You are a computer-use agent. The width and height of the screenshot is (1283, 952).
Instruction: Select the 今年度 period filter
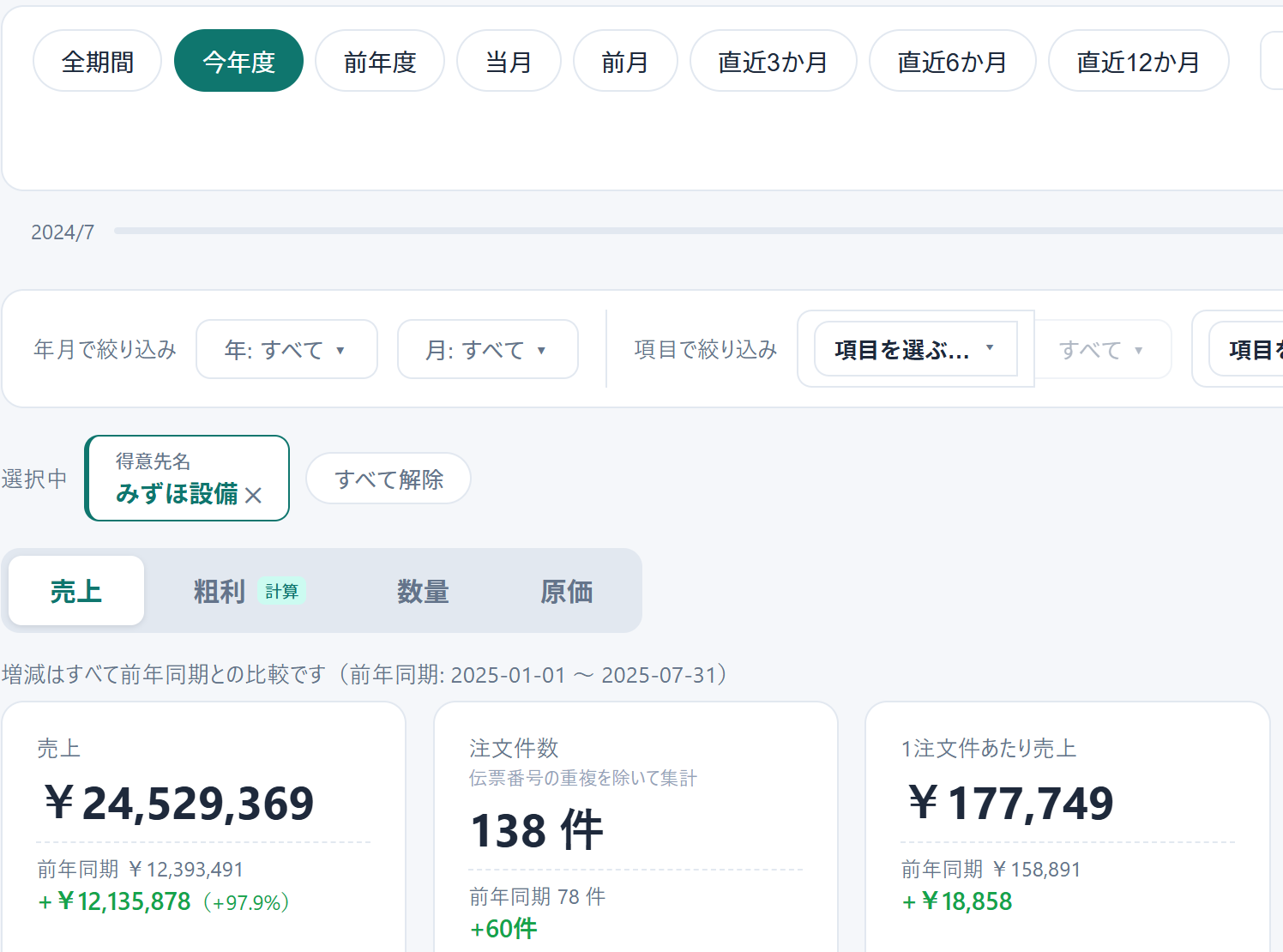[238, 61]
